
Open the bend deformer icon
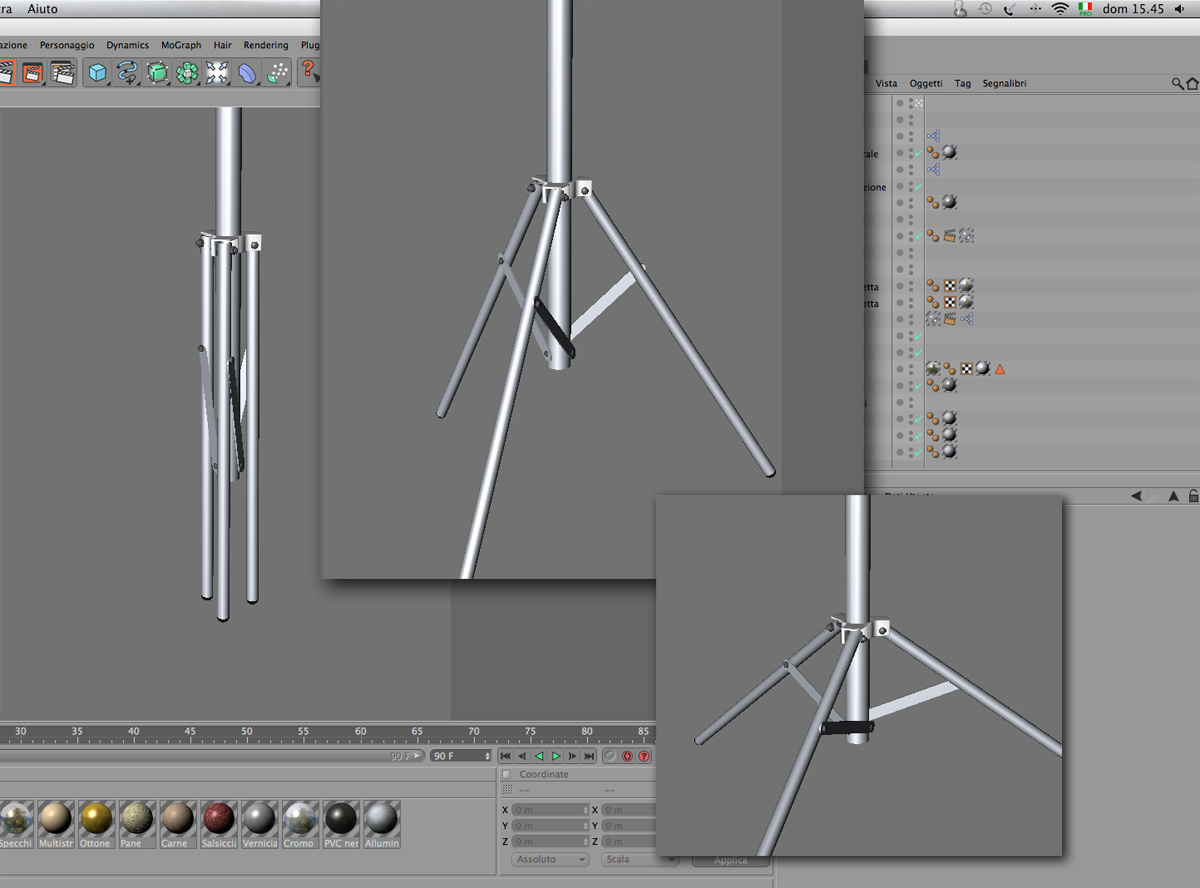(247, 72)
